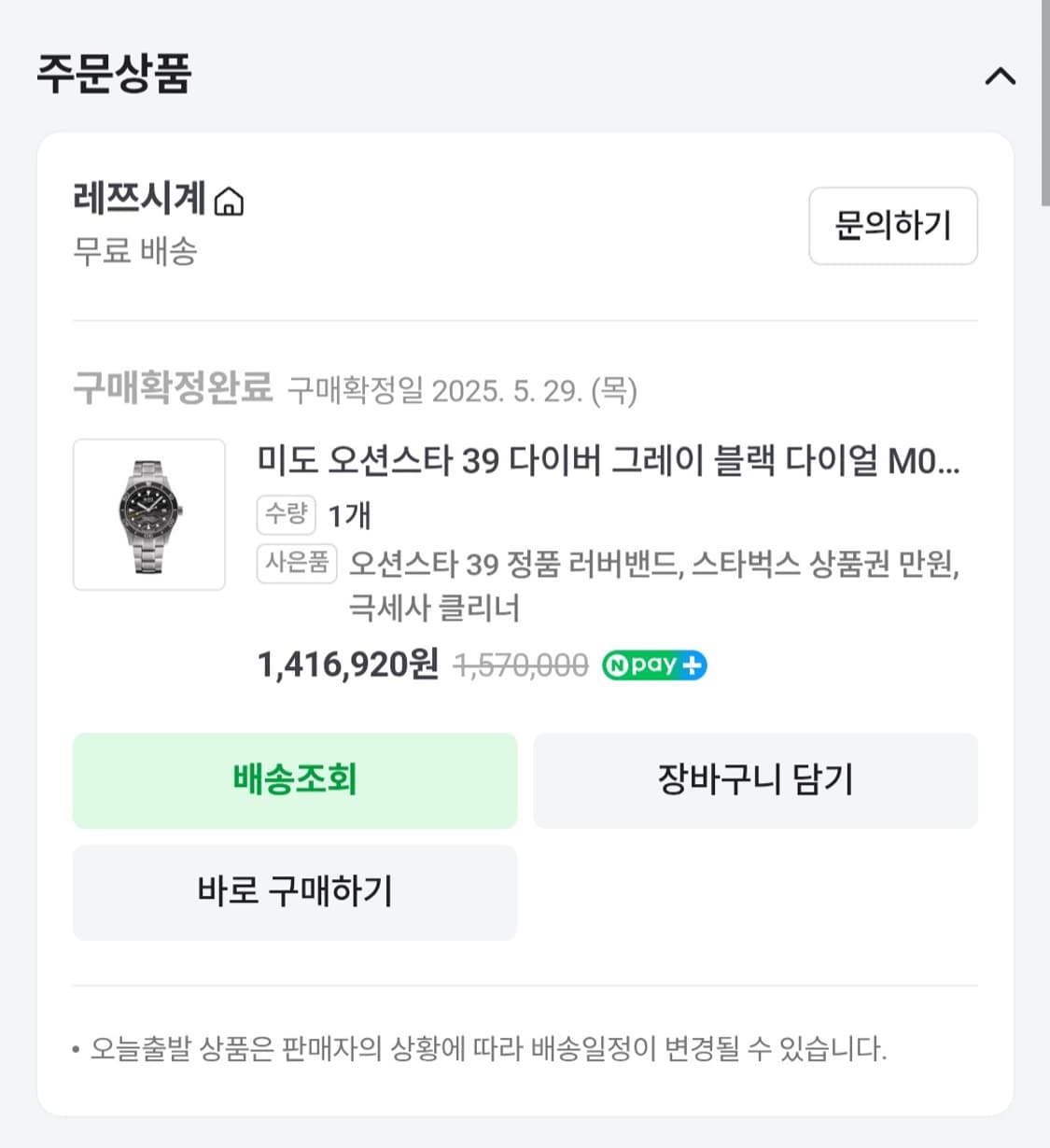
Task: Tap the 문의하기 inquiry button
Action: (x=892, y=226)
